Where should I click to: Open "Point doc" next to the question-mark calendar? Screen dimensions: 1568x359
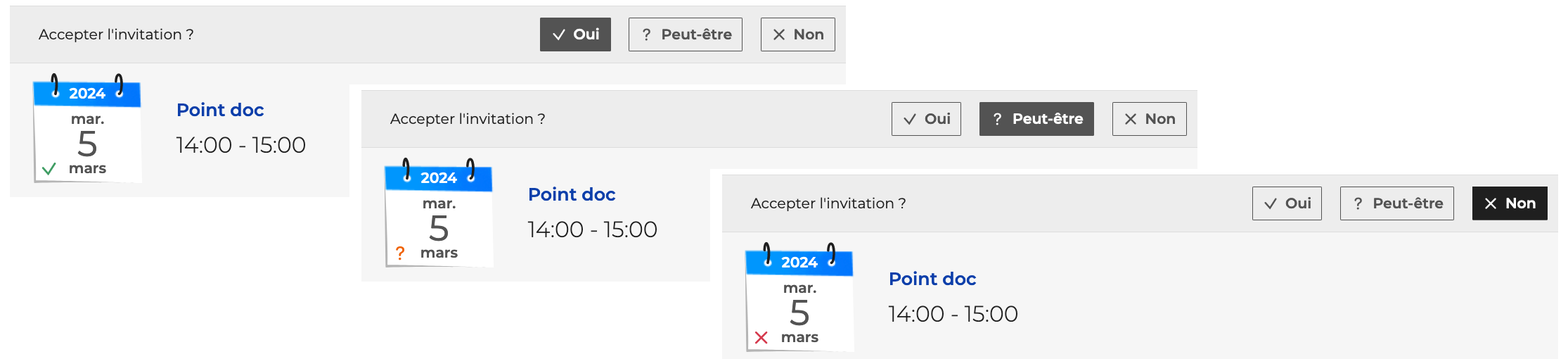click(x=572, y=194)
